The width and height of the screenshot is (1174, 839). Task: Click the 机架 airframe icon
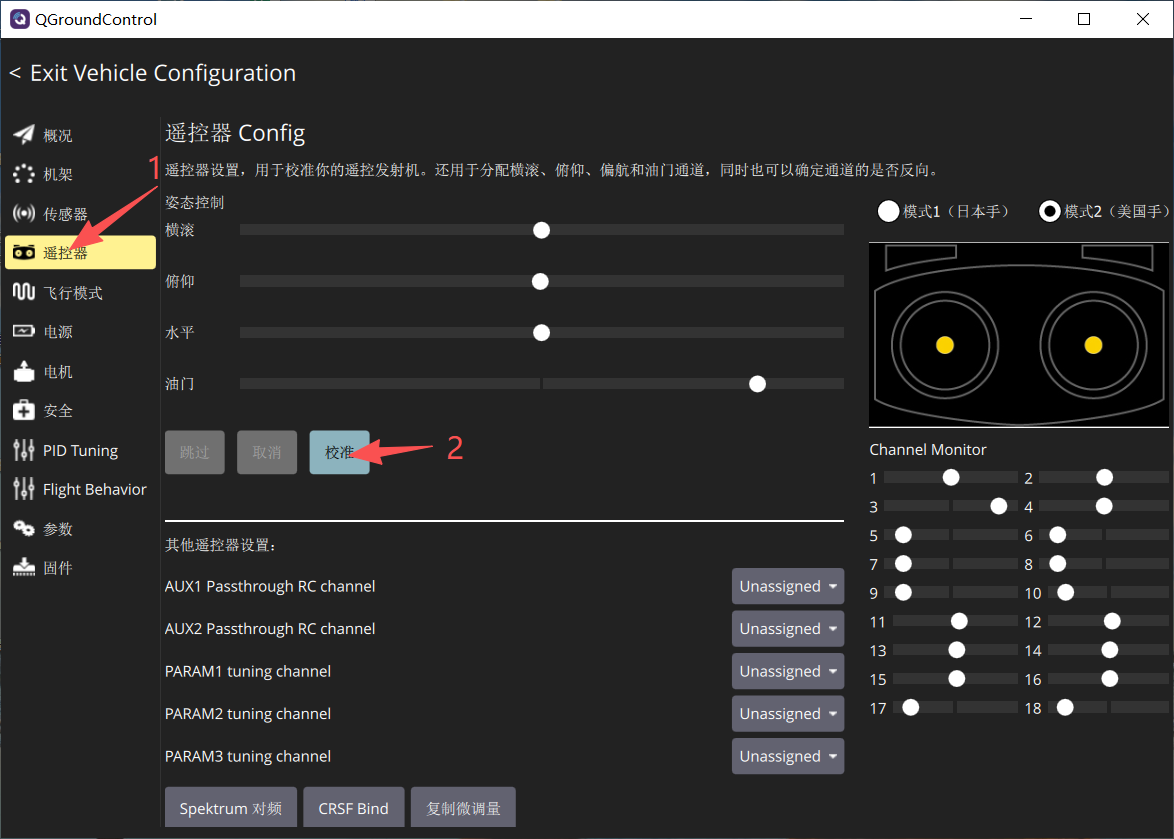24,174
